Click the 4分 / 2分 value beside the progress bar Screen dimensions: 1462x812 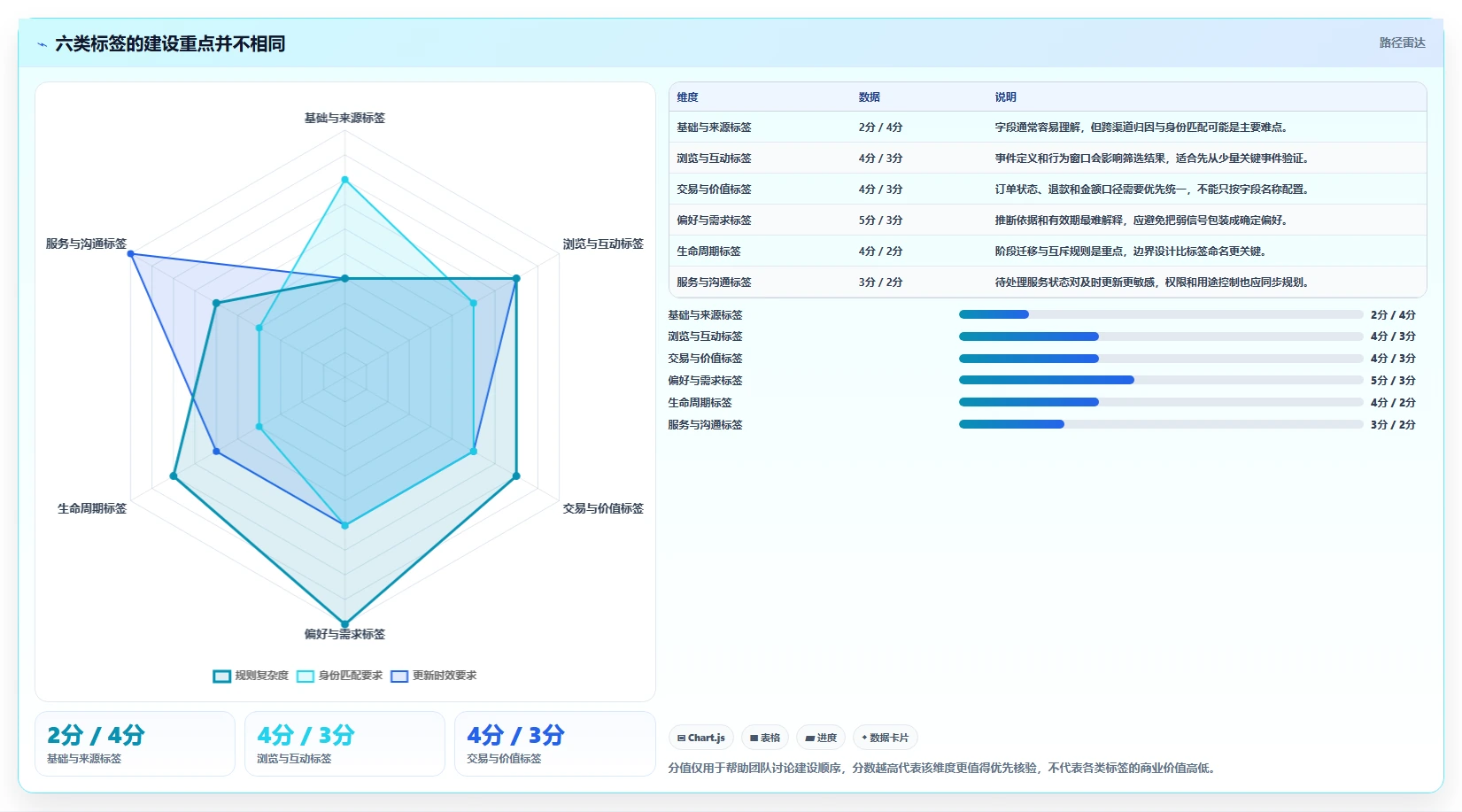pyautogui.click(x=1393, y=403)
